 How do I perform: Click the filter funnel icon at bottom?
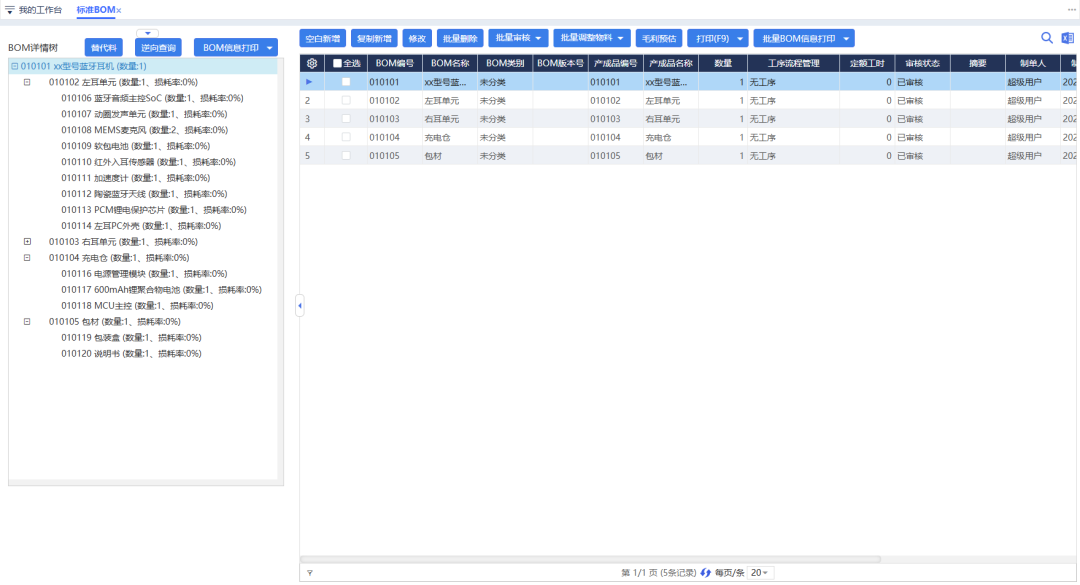click(310, 573)
